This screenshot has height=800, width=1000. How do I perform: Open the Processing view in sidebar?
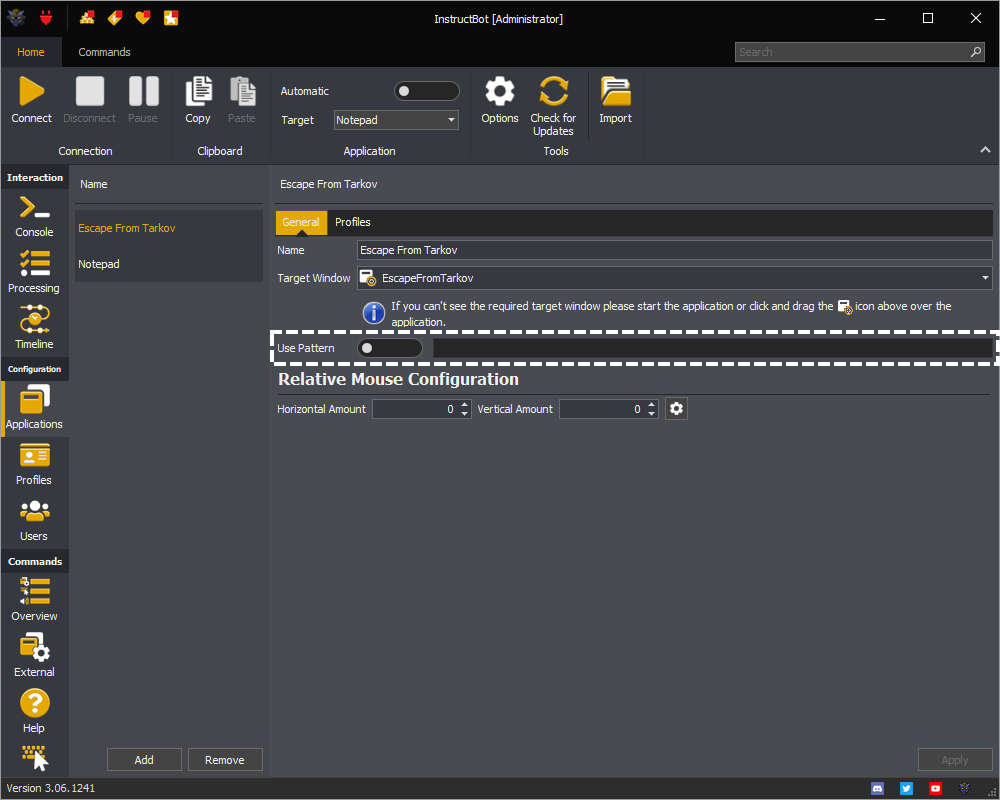(34, 272)
